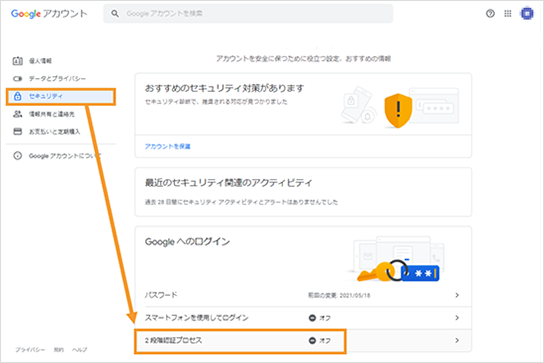
Task: Expand the パスワード row chevron
Action: point(457,295)
